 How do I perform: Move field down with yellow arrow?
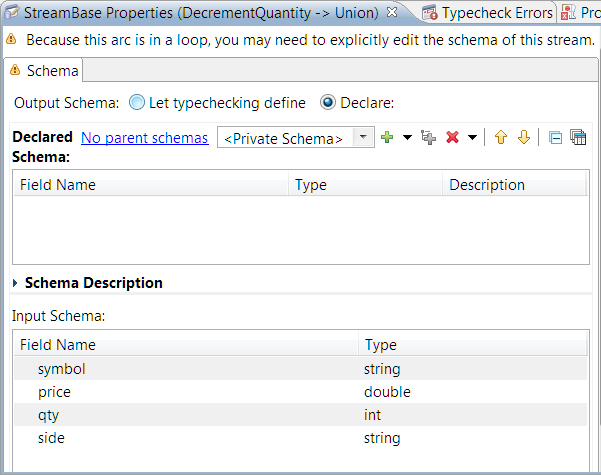click(523, 137)
